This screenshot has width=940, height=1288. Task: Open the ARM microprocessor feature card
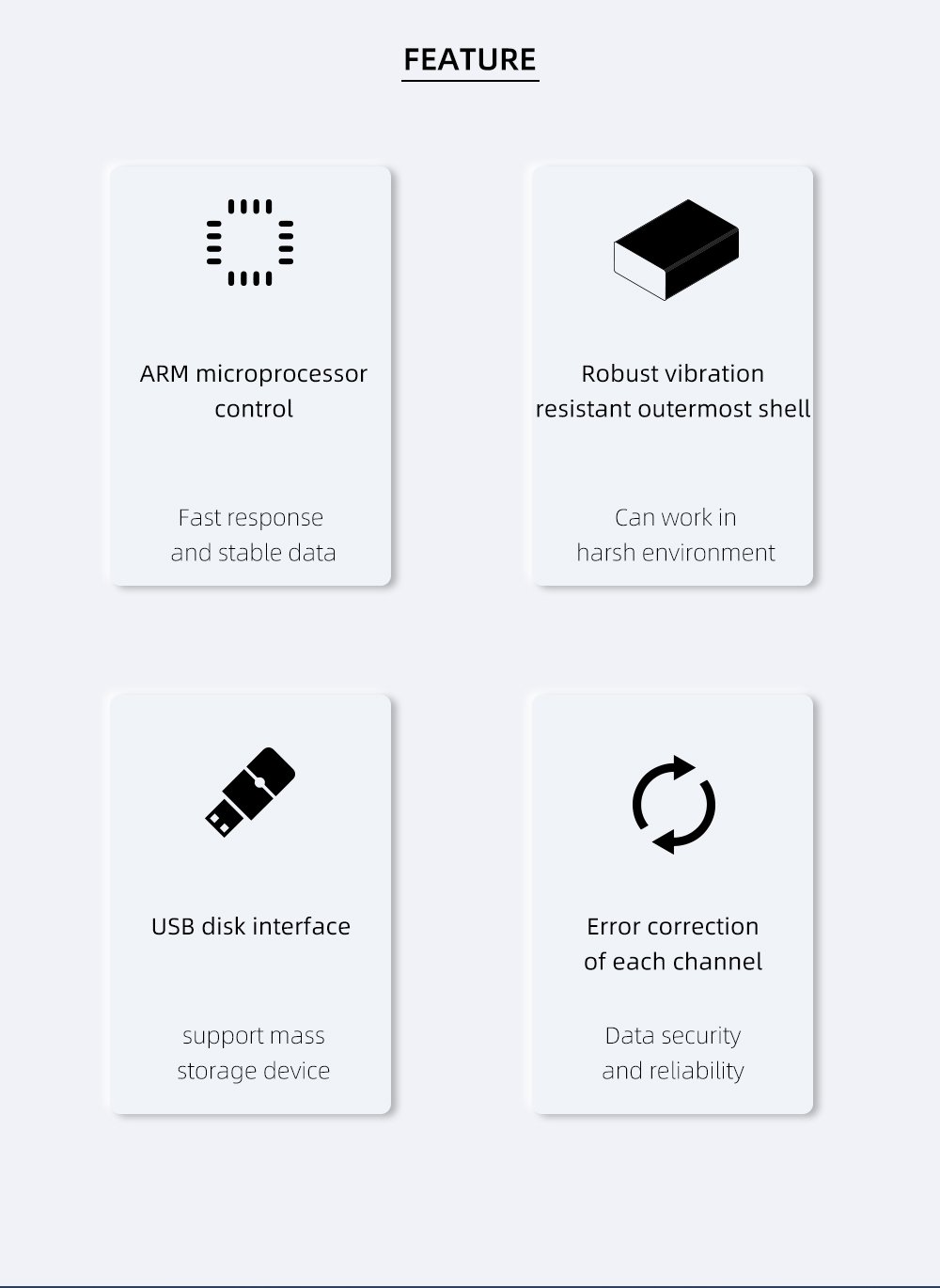[250, 376]
